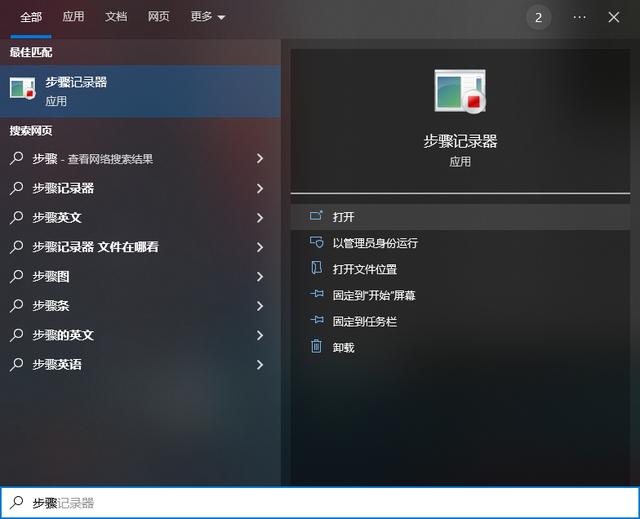640x519 pixels.
Task: Expand the 步骤条 suggestion arrow
Action: coord(260,306)
